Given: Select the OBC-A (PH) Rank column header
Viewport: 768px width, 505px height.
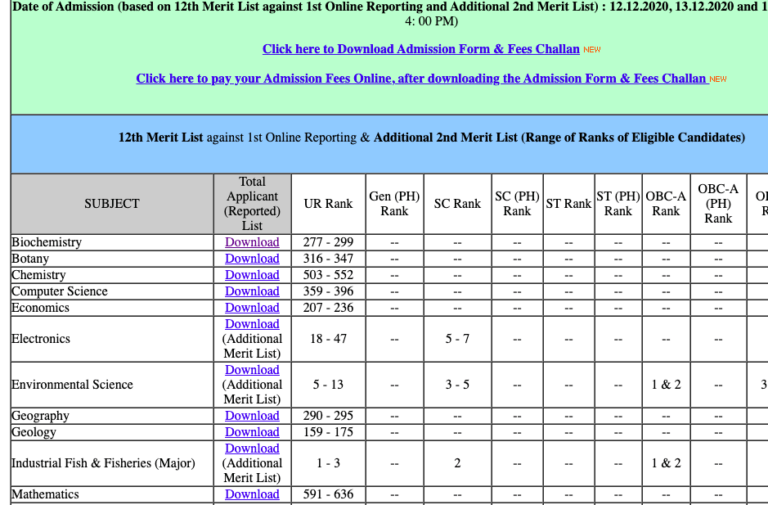Looking at the screenshot, I should (x=719, y=204).
